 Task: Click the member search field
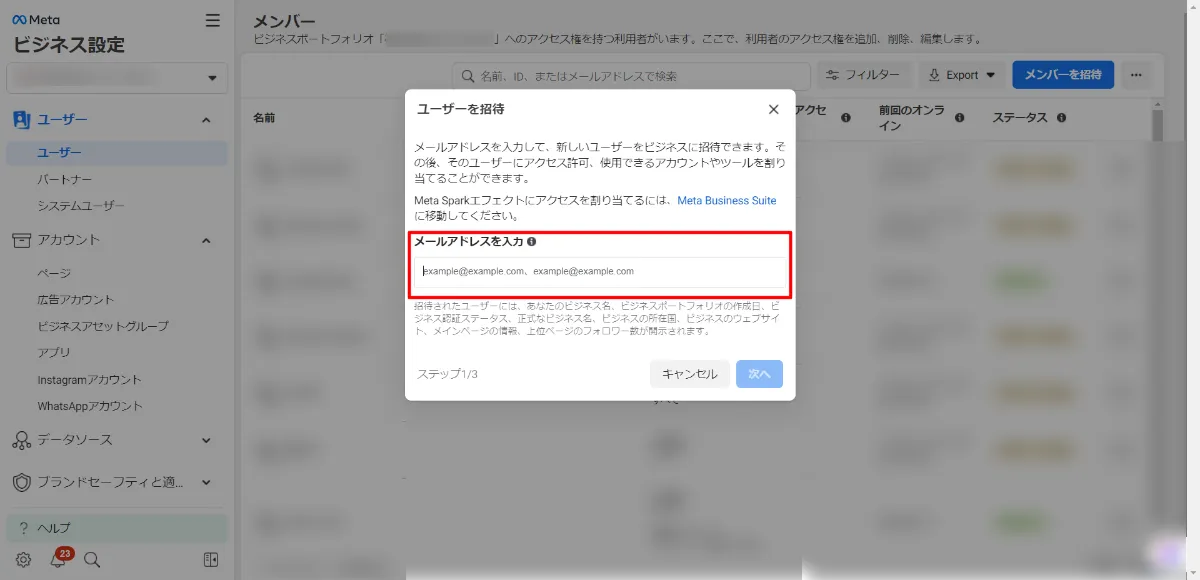[x=631, y=76]
